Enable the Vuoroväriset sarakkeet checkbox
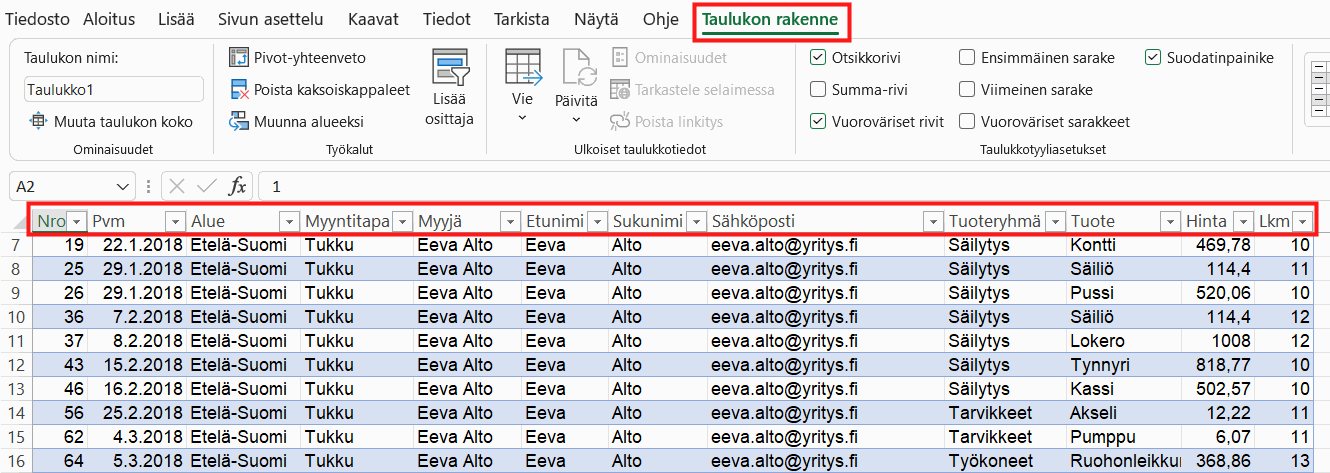Image resolution: width=1330 pixels, height=473 pixels. point(967,121)
